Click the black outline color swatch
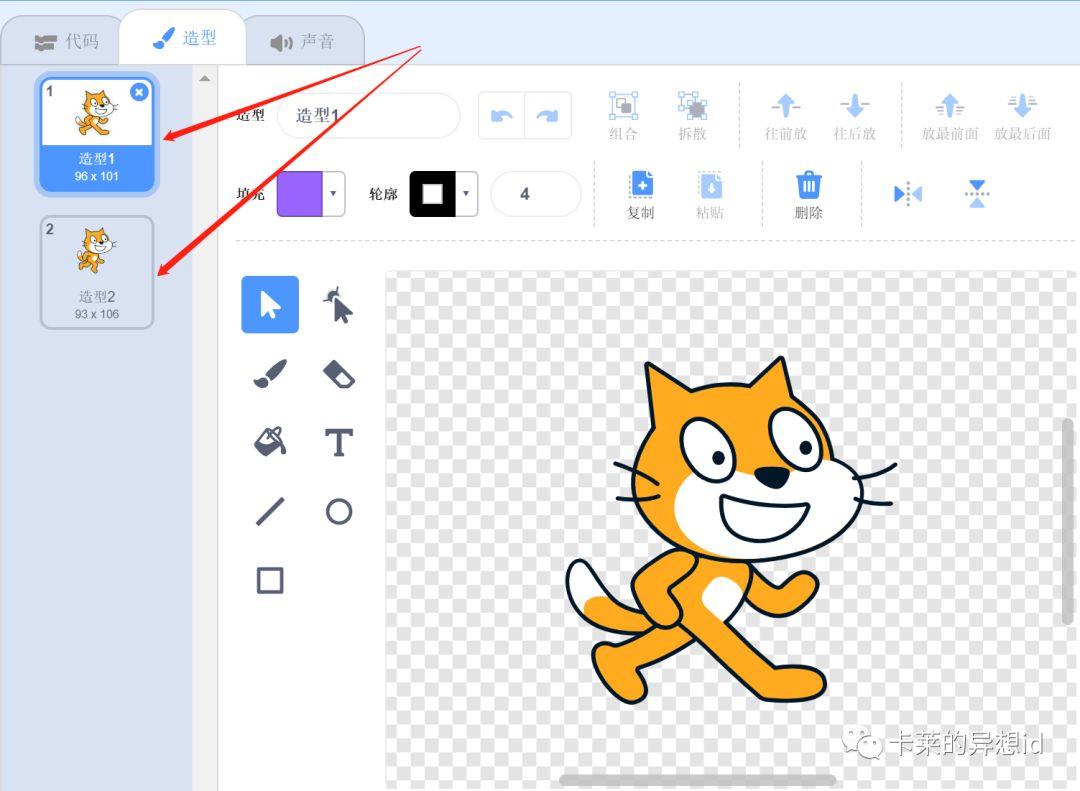Viewport: 1080px width, 791px height. point(433,194)
